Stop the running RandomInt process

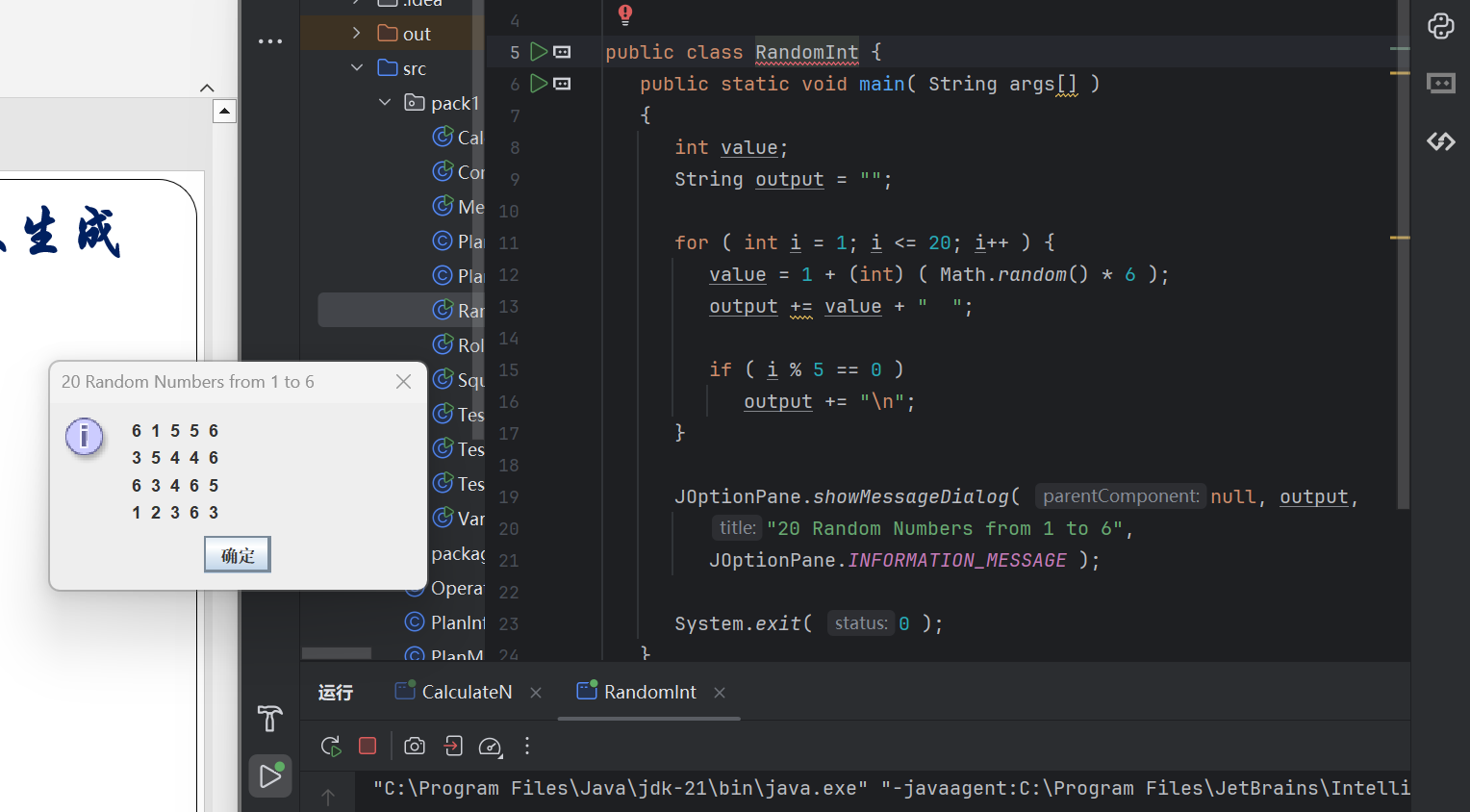tap(367, 746)
